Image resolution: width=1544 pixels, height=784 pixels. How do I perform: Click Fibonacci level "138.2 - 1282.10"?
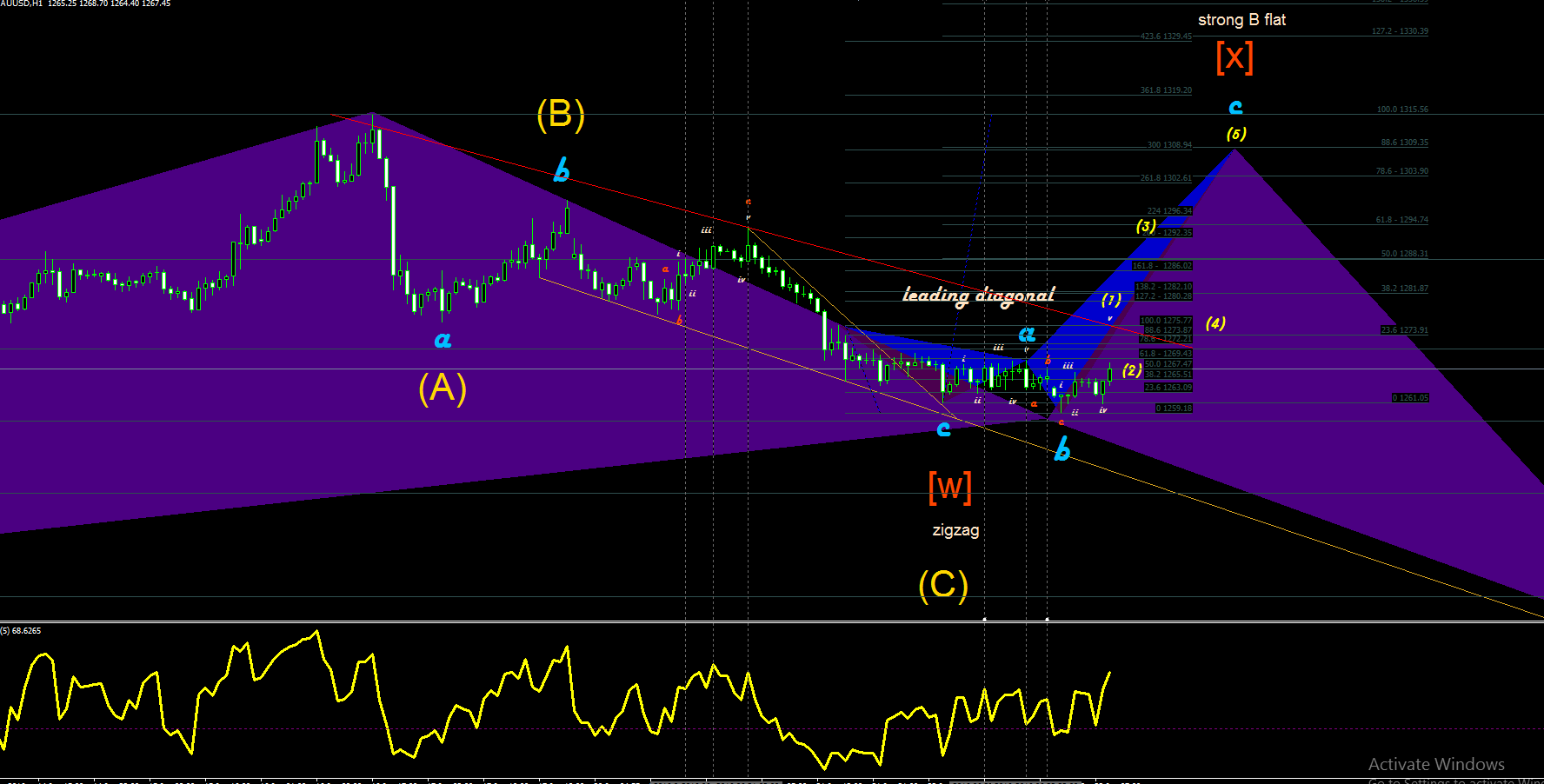click(x=1164, y=287)
